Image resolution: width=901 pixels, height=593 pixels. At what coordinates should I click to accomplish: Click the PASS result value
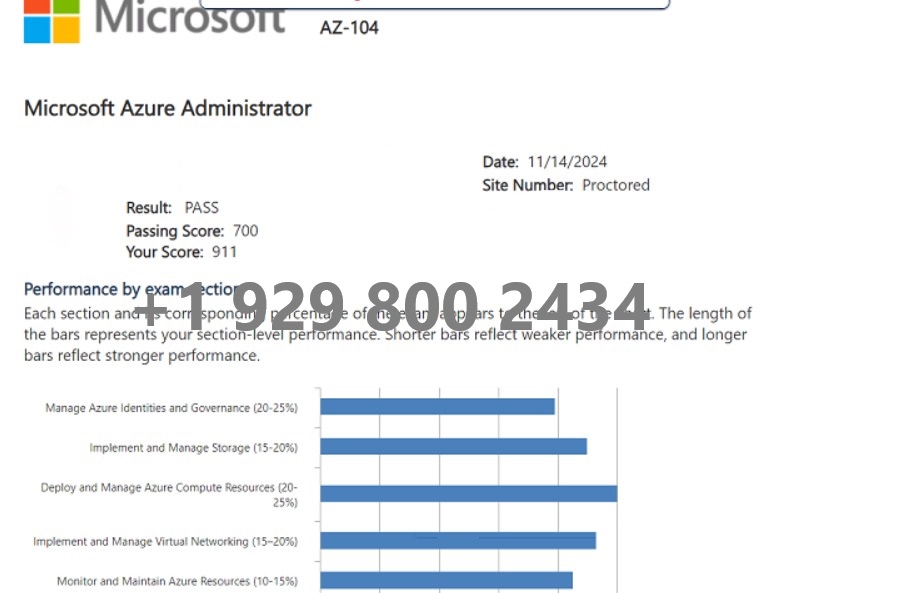pyautogui.click(x=202, y=207)
